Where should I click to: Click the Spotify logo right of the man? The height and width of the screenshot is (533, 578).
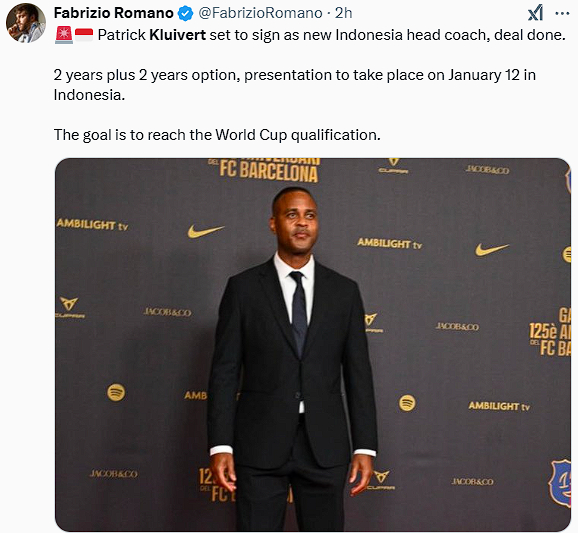coord(407,403)
